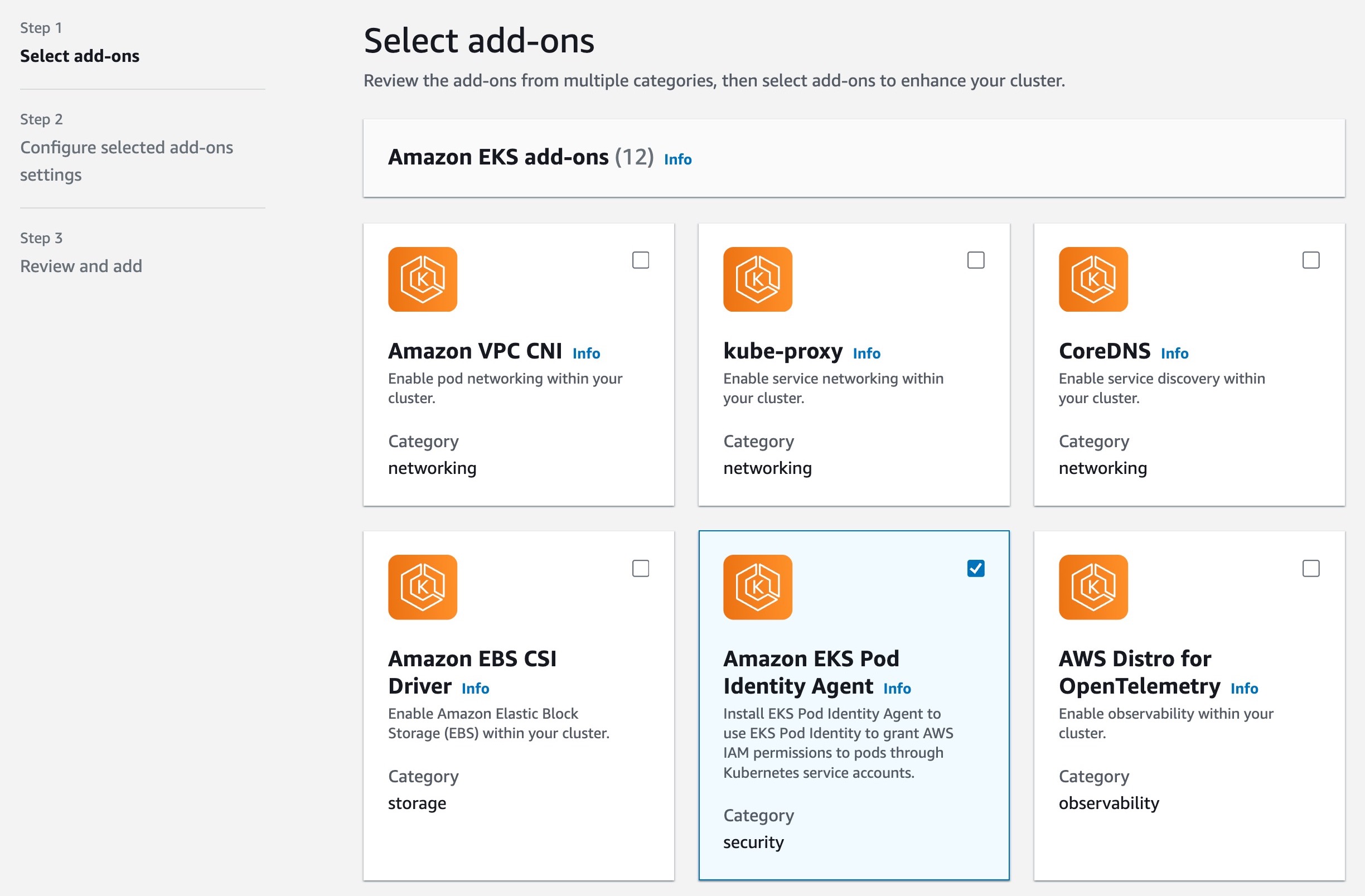Click the 'networking' category under kube-proxy
The width and height of the screenshot is (1365, 896).
tap(767, 468)
